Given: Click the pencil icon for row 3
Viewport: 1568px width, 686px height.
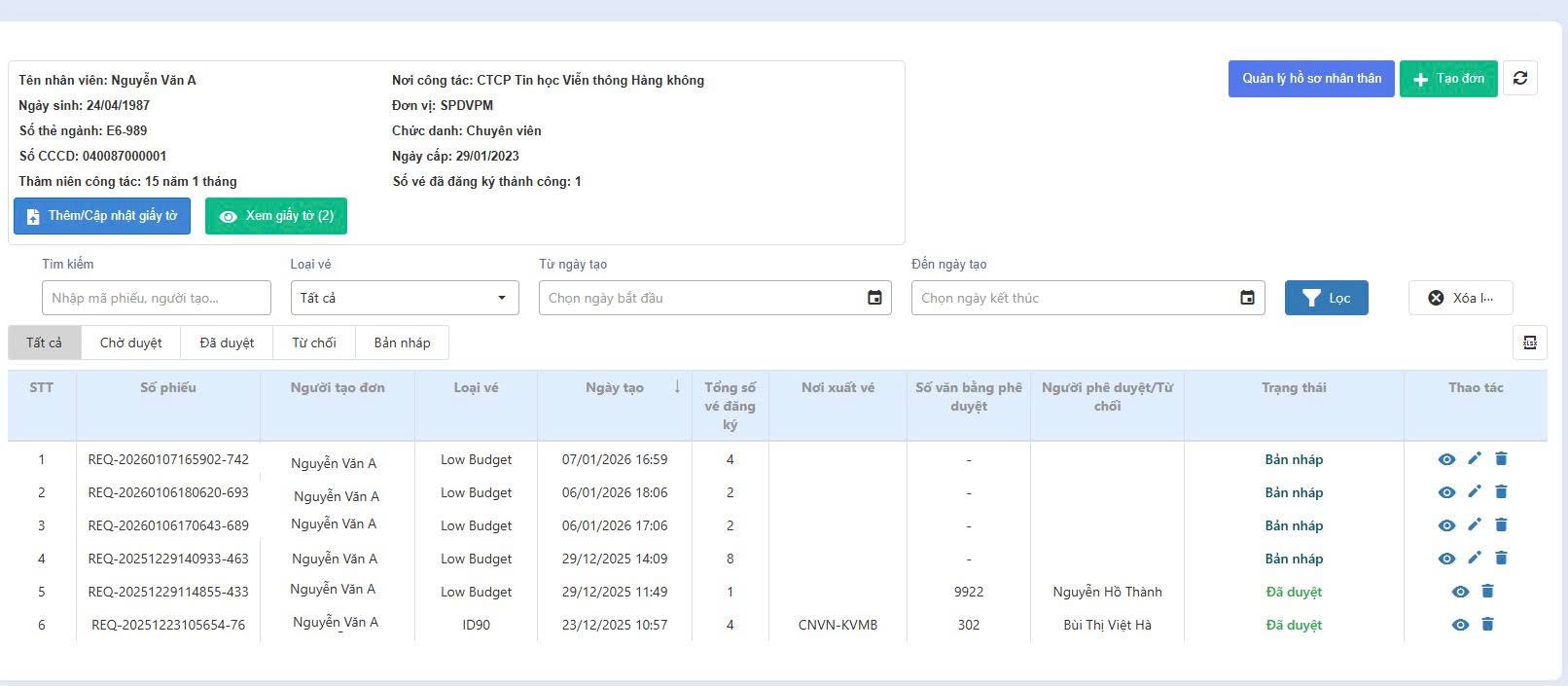Looking at the screenshot, I should tap(1475, 524).
